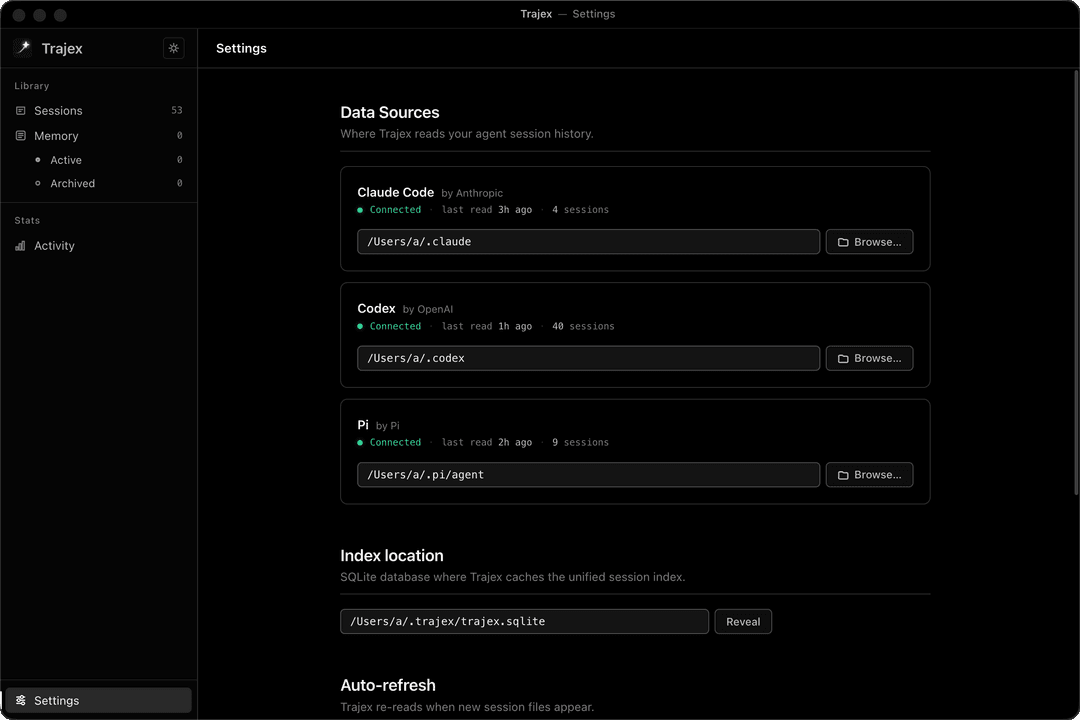The width and height of the screenshot is (1080, 720).
Task: Click 'last read 3h ago' text
Action: 487,210
